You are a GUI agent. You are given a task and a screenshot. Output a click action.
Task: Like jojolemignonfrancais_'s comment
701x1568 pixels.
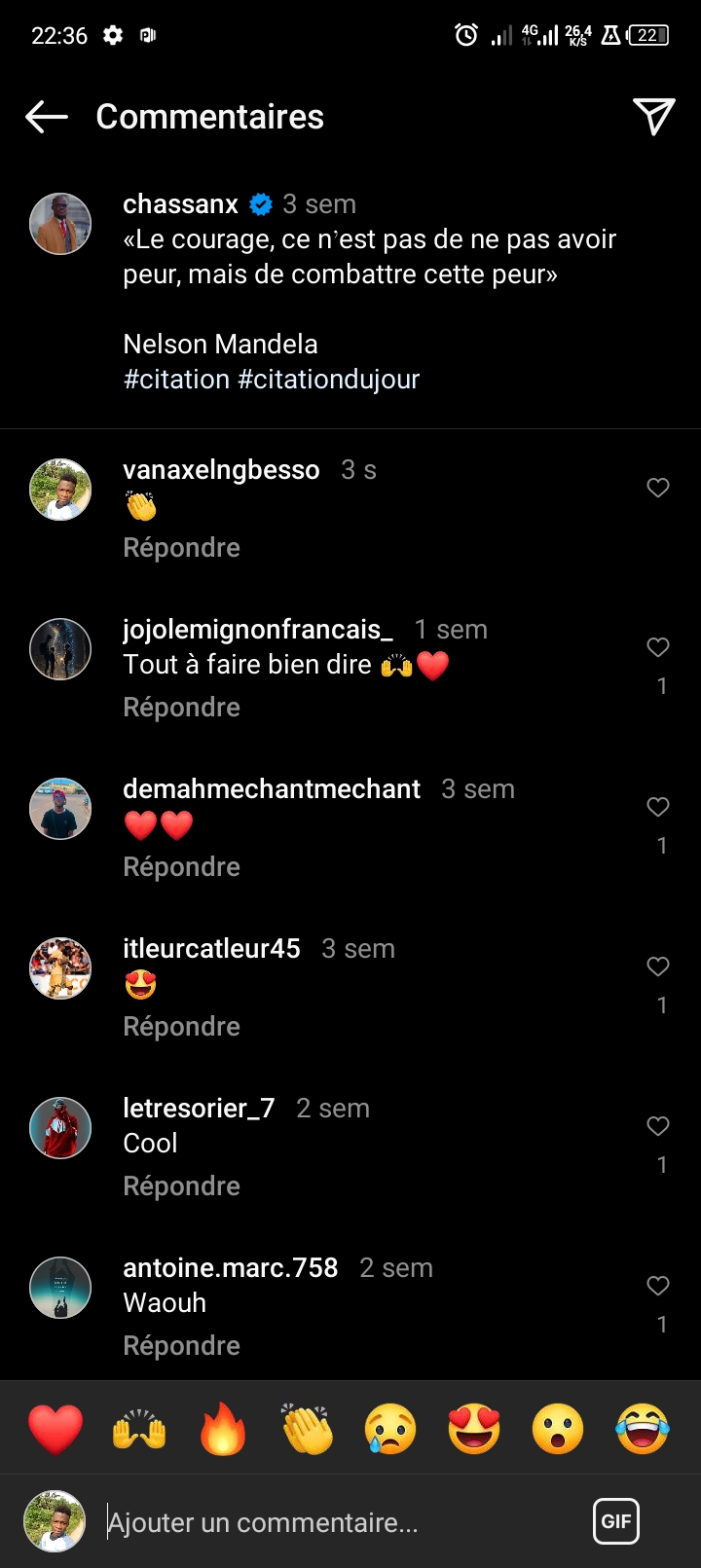coord(658,647)
